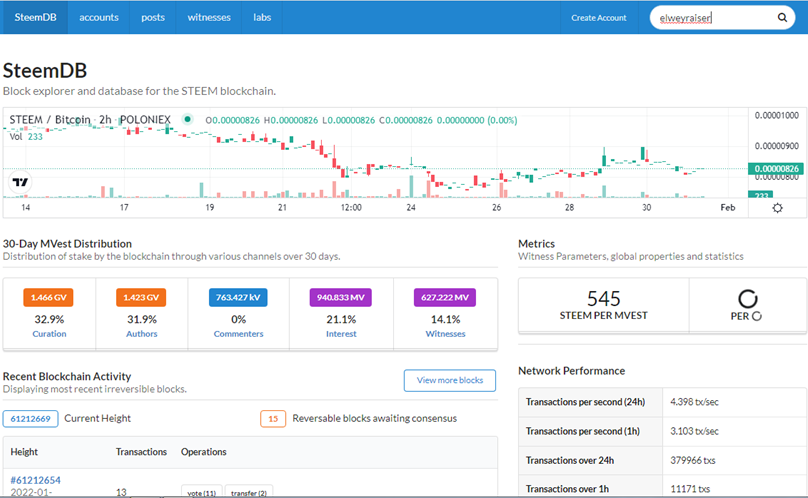Open the labs menu item
This screenshot has height=498, width=808.
(x=262, y=17)
